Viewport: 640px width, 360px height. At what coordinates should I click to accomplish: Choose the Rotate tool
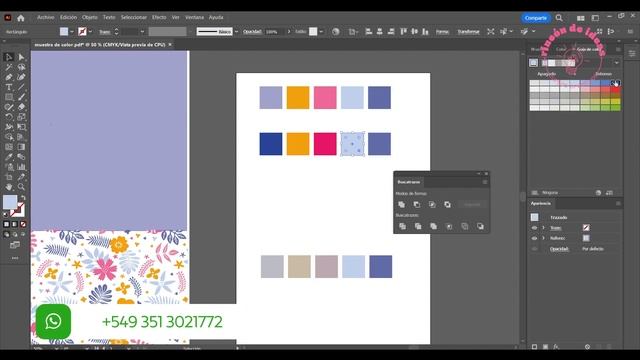(x=9, y=117)
